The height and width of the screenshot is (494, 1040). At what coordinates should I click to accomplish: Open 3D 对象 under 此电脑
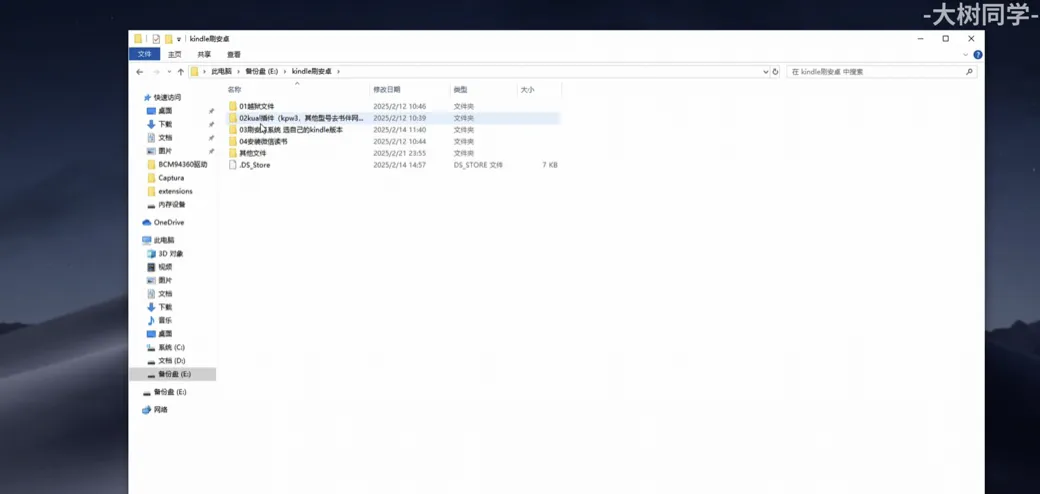tap(170, 254)
